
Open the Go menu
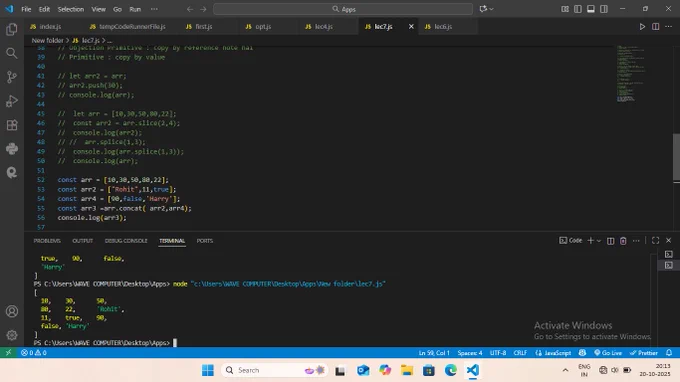118,9
